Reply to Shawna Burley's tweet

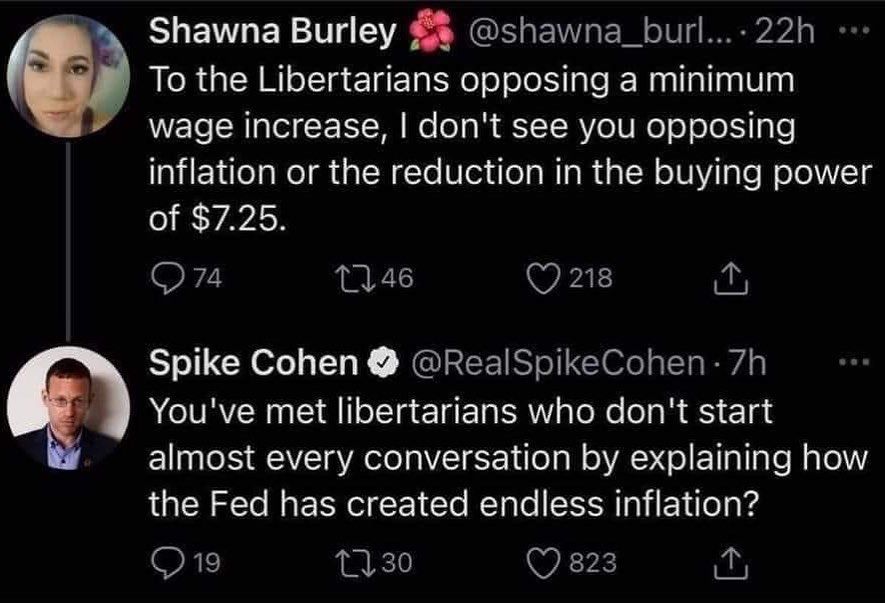pos(167,278)
